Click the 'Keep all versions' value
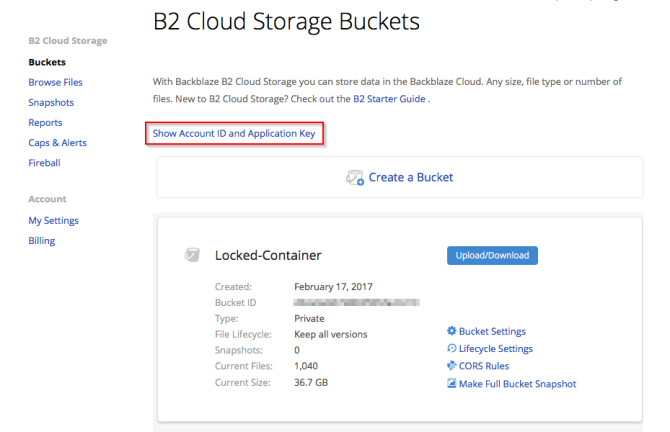 [330, 334]
